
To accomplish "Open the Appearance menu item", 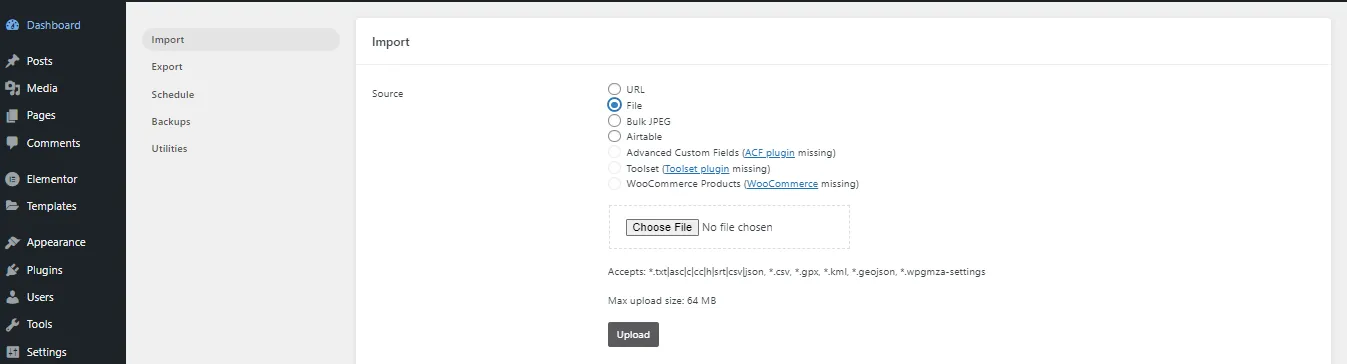I will [63, 242].
